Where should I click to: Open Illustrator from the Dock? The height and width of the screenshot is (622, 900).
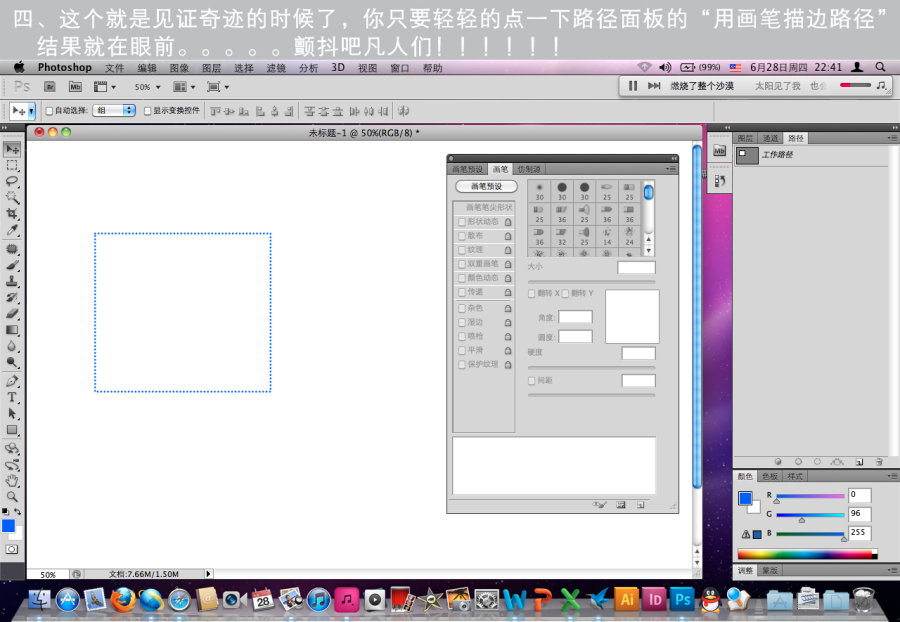pos(627,600)
